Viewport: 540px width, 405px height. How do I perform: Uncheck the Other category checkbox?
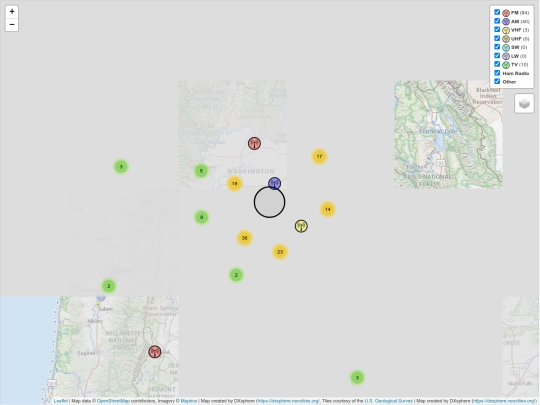click(497, 81)
